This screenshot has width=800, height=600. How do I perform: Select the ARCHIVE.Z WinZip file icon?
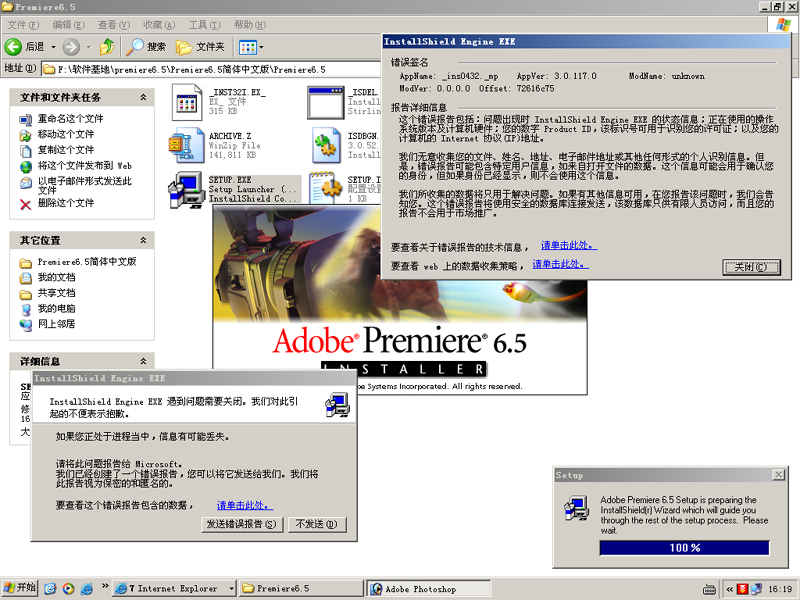click(x=186, y=145)
